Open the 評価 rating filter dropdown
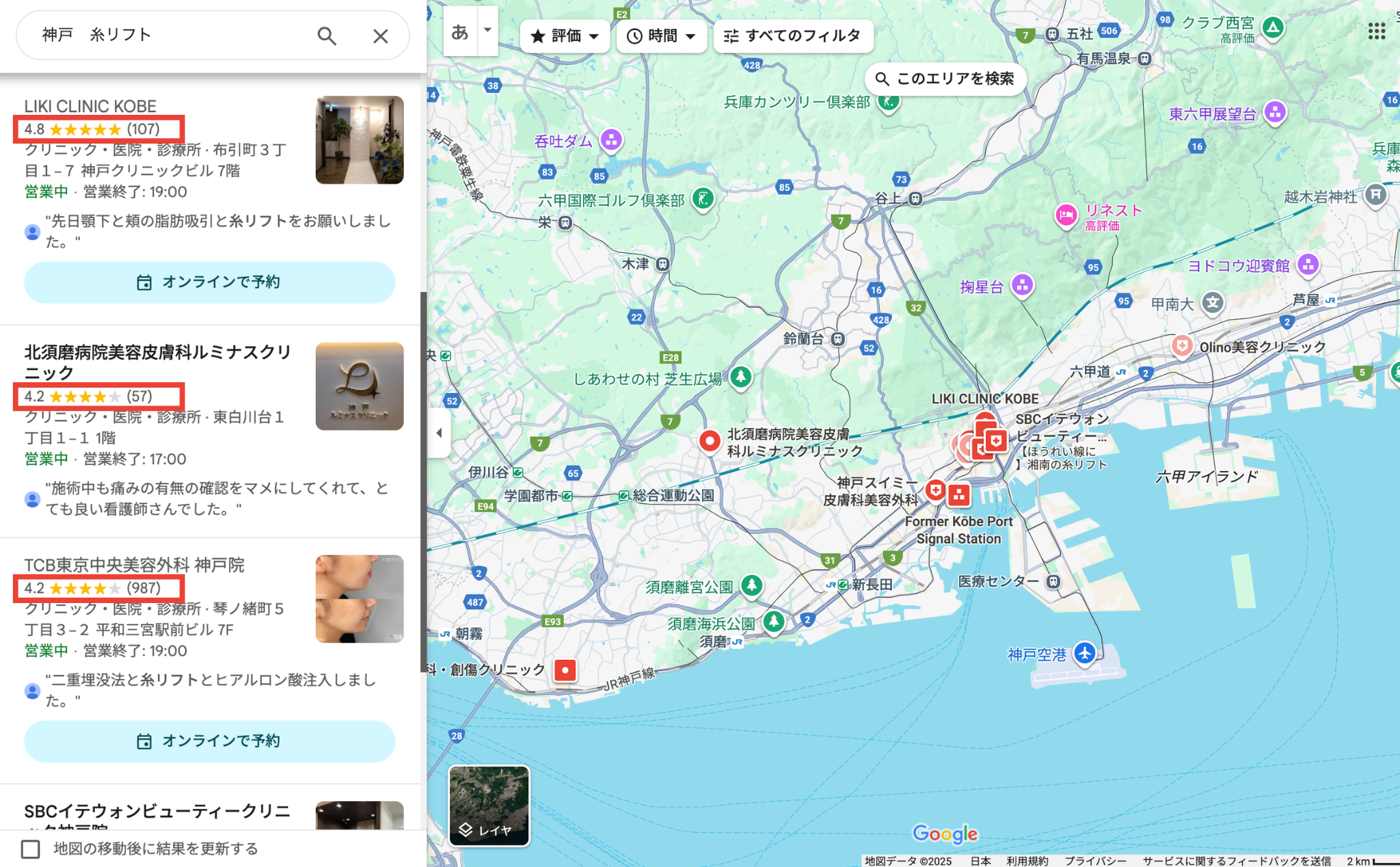 (565, 36)
